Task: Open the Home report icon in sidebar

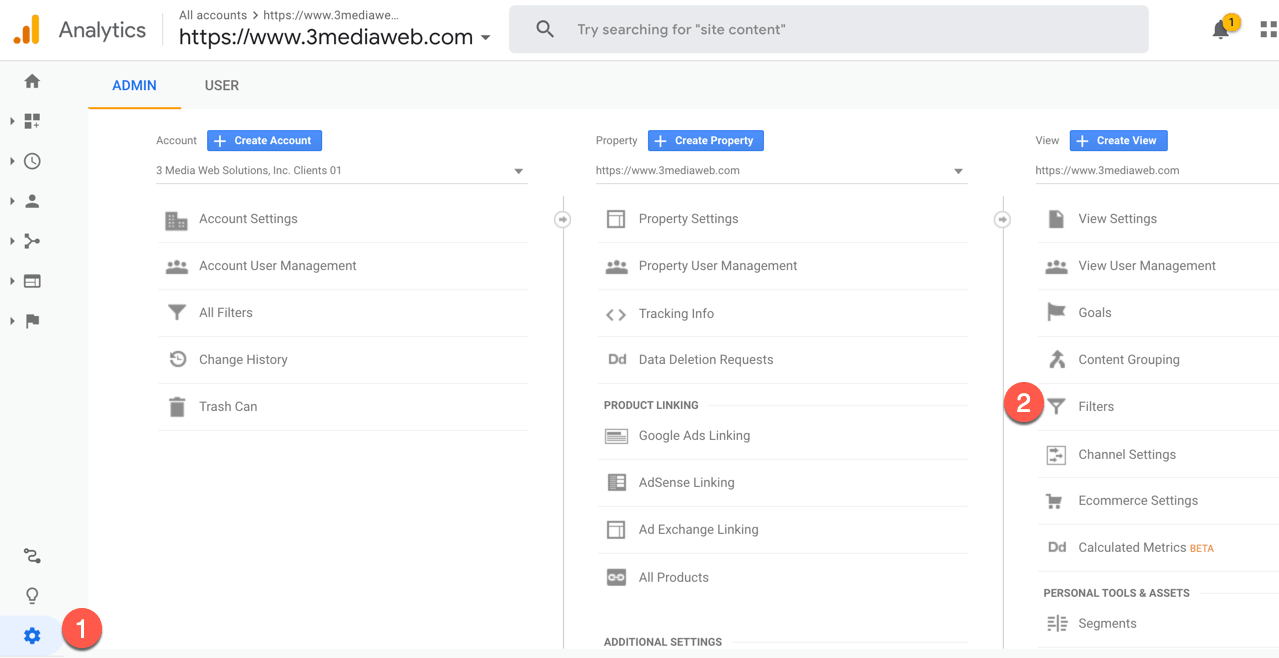Action: pyautogui.click(x=32, y=81)
